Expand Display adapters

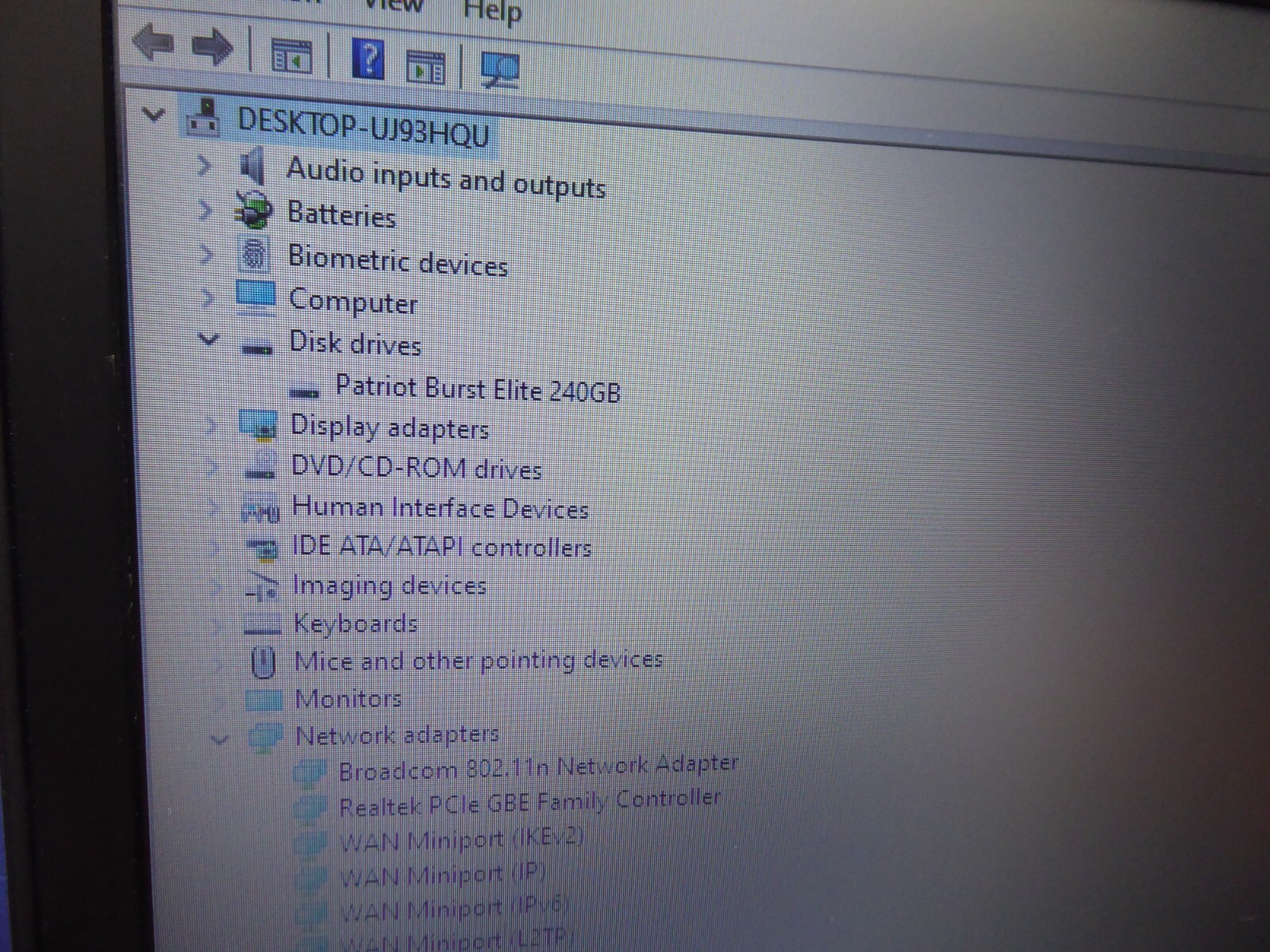[211, 426]
